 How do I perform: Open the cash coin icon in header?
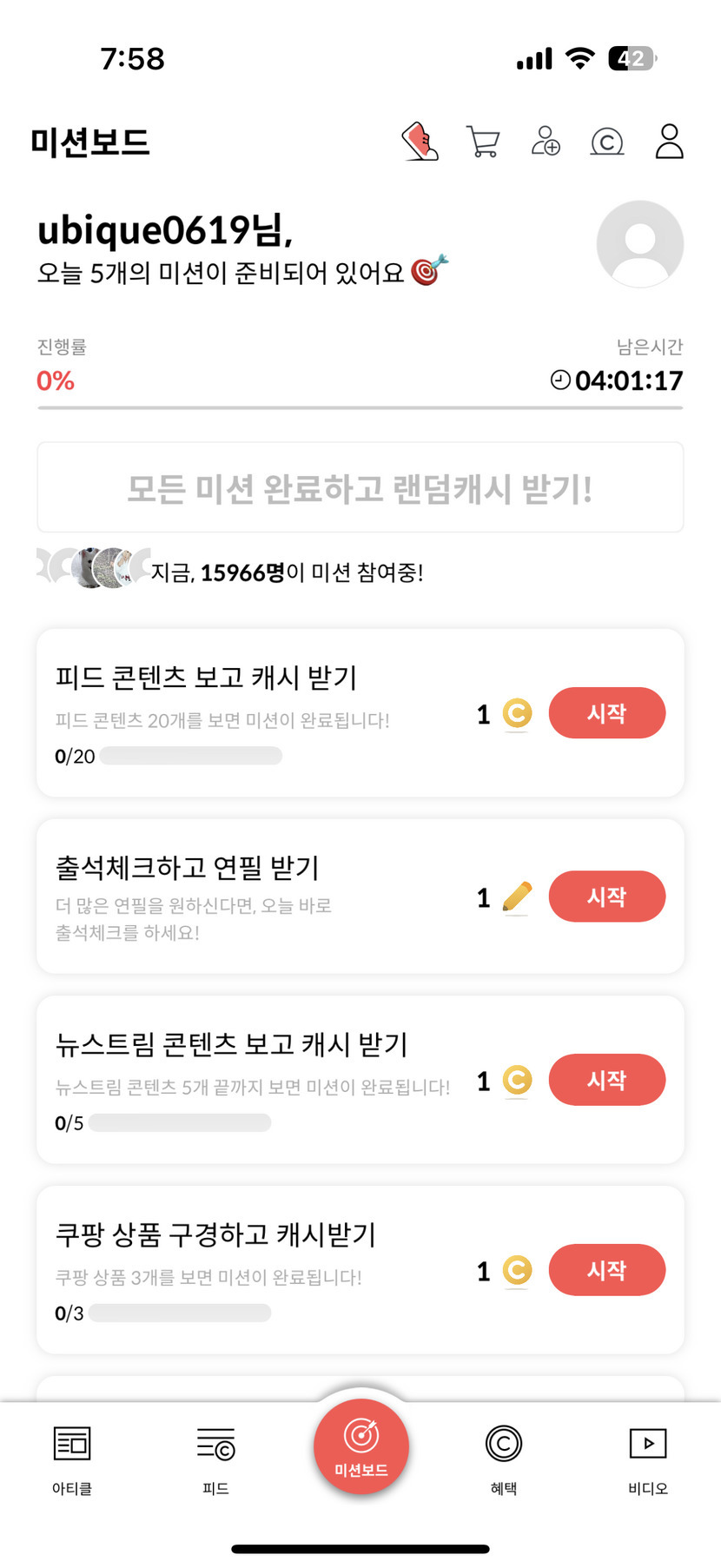(x=607, y=142)
